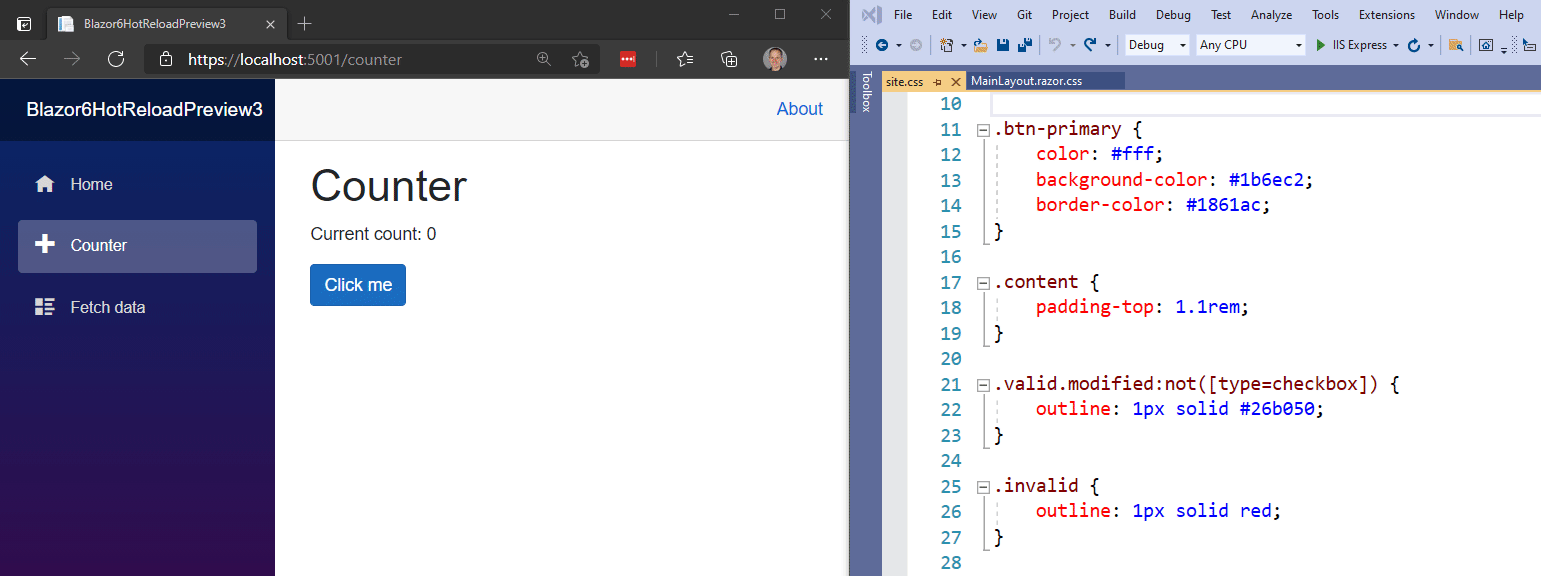Open a new browser tab
This screenshot has height=576, width=1541.
click(305, 23)
